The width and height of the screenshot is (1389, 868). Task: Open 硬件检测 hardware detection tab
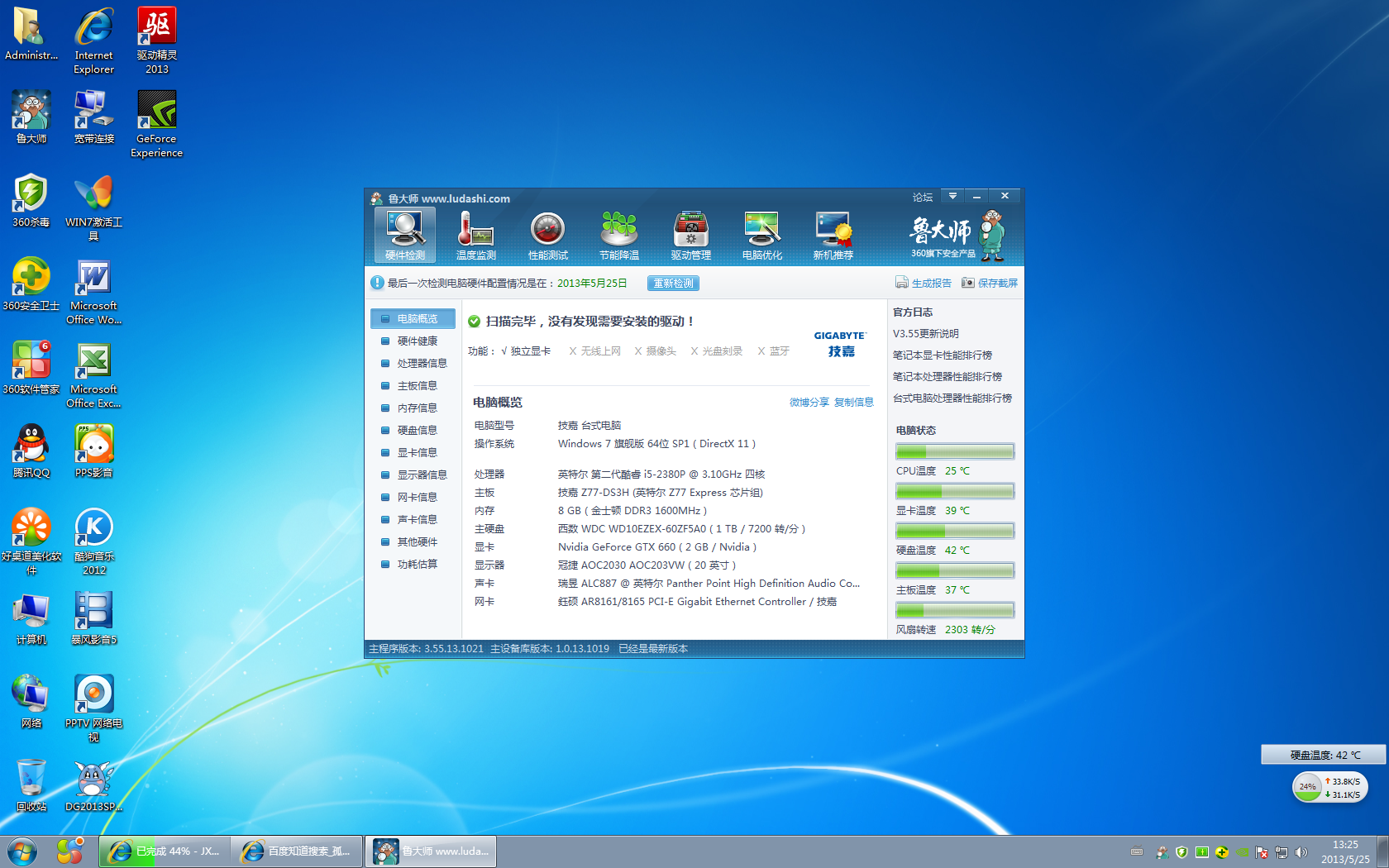click(x=405, y=236)
